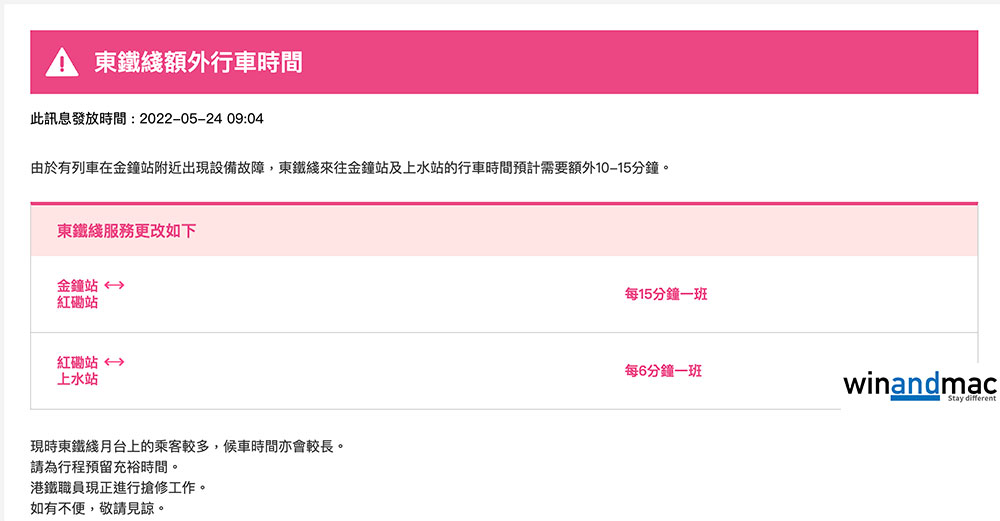Screen dimensions: 1000x521
Task: Click the apology line 如有不便，敬請見諒
Action: 97,508
